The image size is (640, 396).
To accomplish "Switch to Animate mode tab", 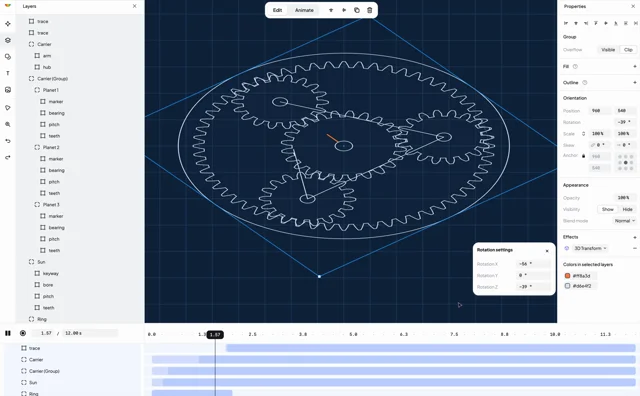I will click(x=304, y=10).
